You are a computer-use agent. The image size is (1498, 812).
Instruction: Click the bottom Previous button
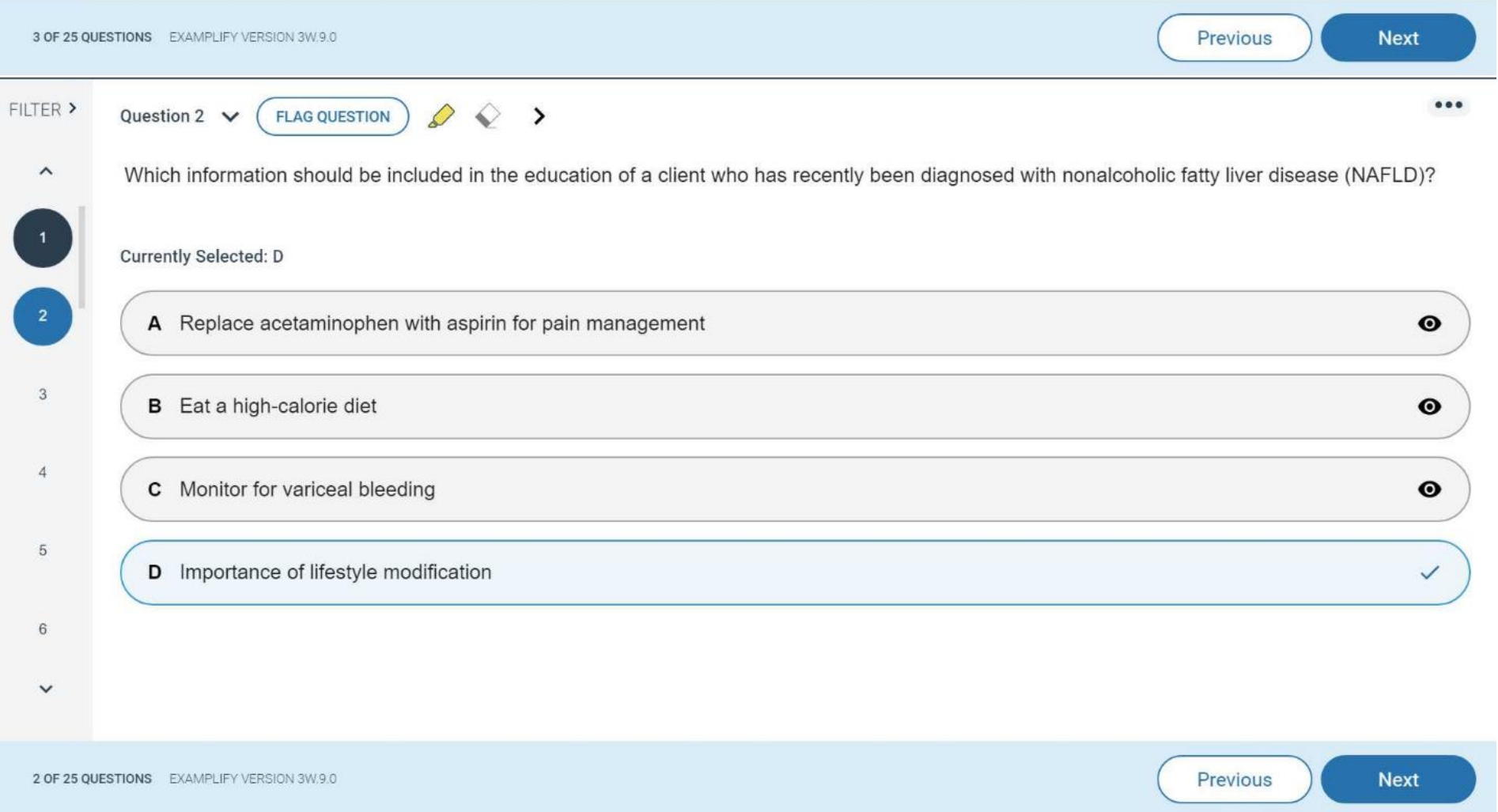(x=1233, y=780)
